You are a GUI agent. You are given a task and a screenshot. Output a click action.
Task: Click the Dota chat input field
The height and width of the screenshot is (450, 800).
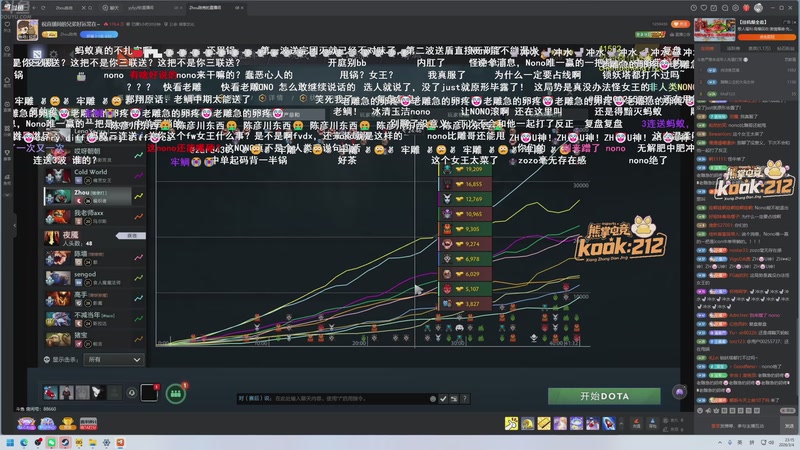point(332,398)
